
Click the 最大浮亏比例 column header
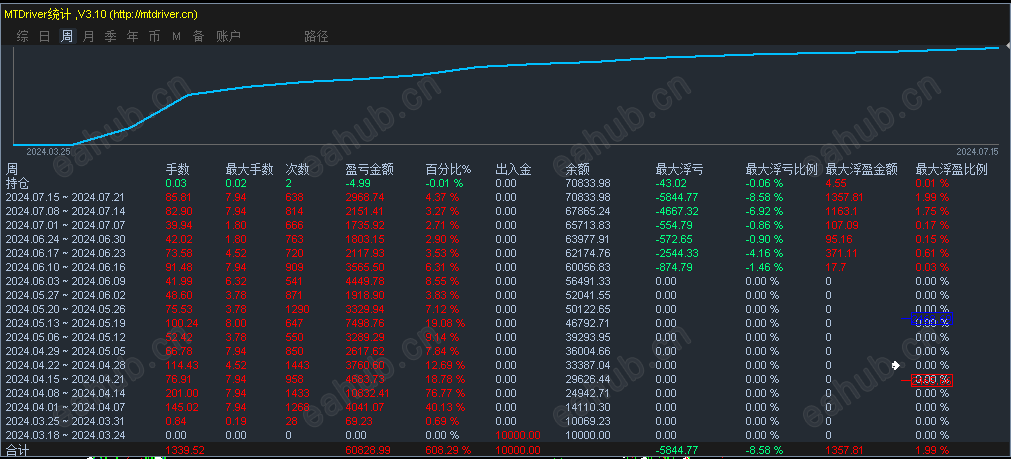[x=781, y=170]
